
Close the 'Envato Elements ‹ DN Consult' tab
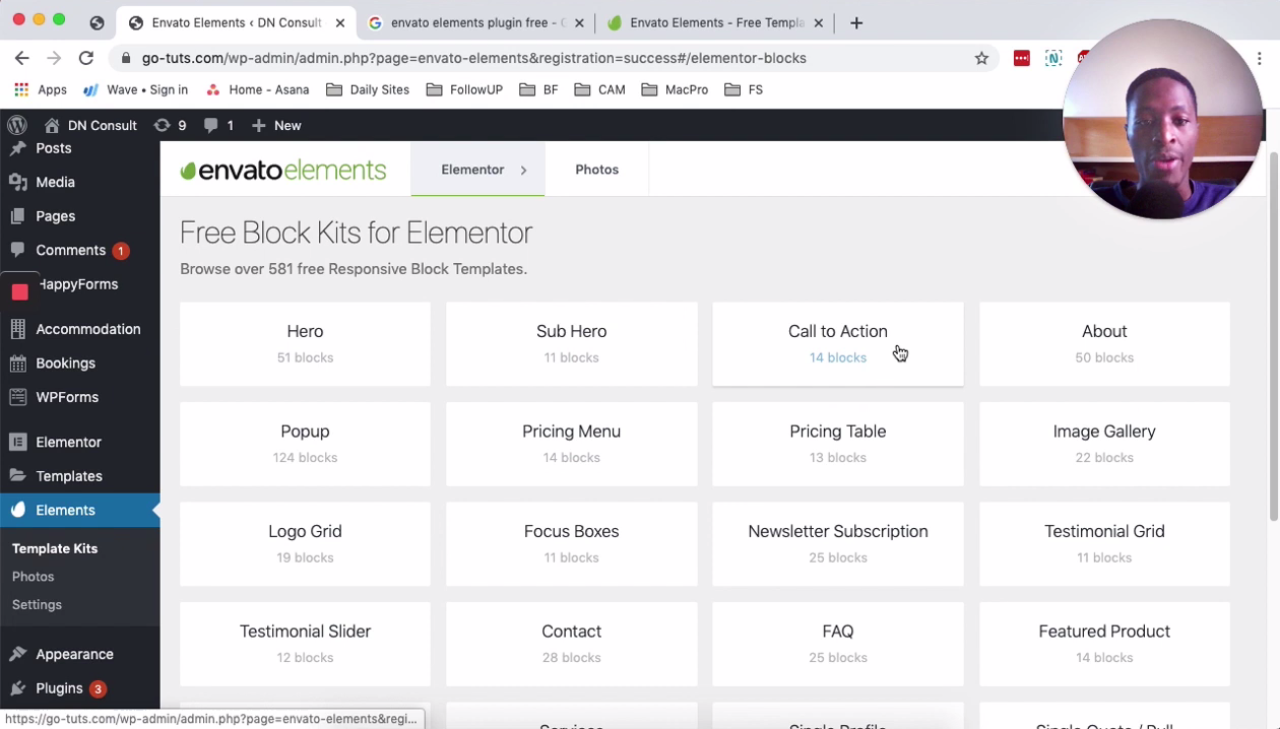pos(339,22)
